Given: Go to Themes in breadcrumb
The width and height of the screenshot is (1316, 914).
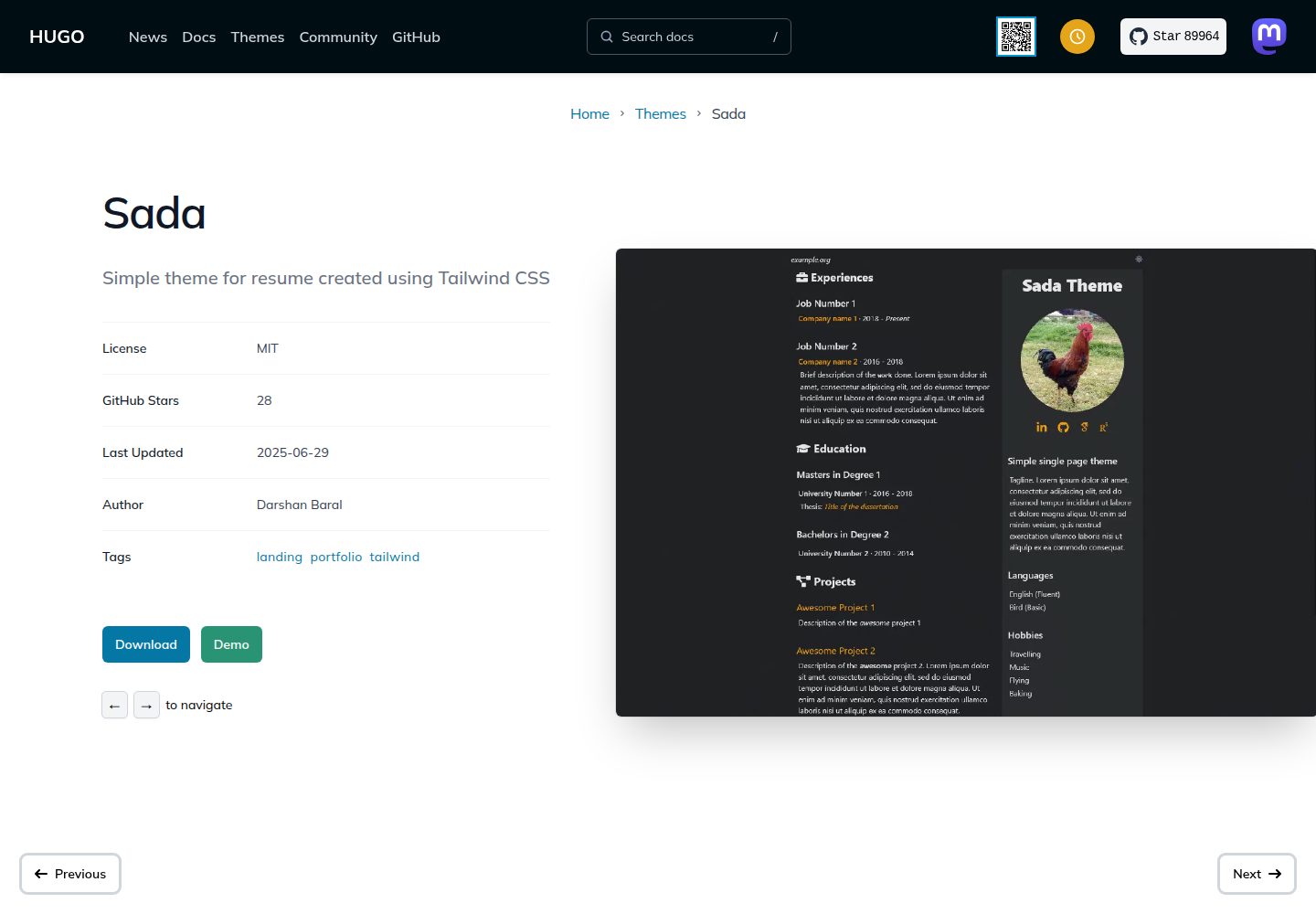Looking at the screenshot, I should (x=661, y=113).
